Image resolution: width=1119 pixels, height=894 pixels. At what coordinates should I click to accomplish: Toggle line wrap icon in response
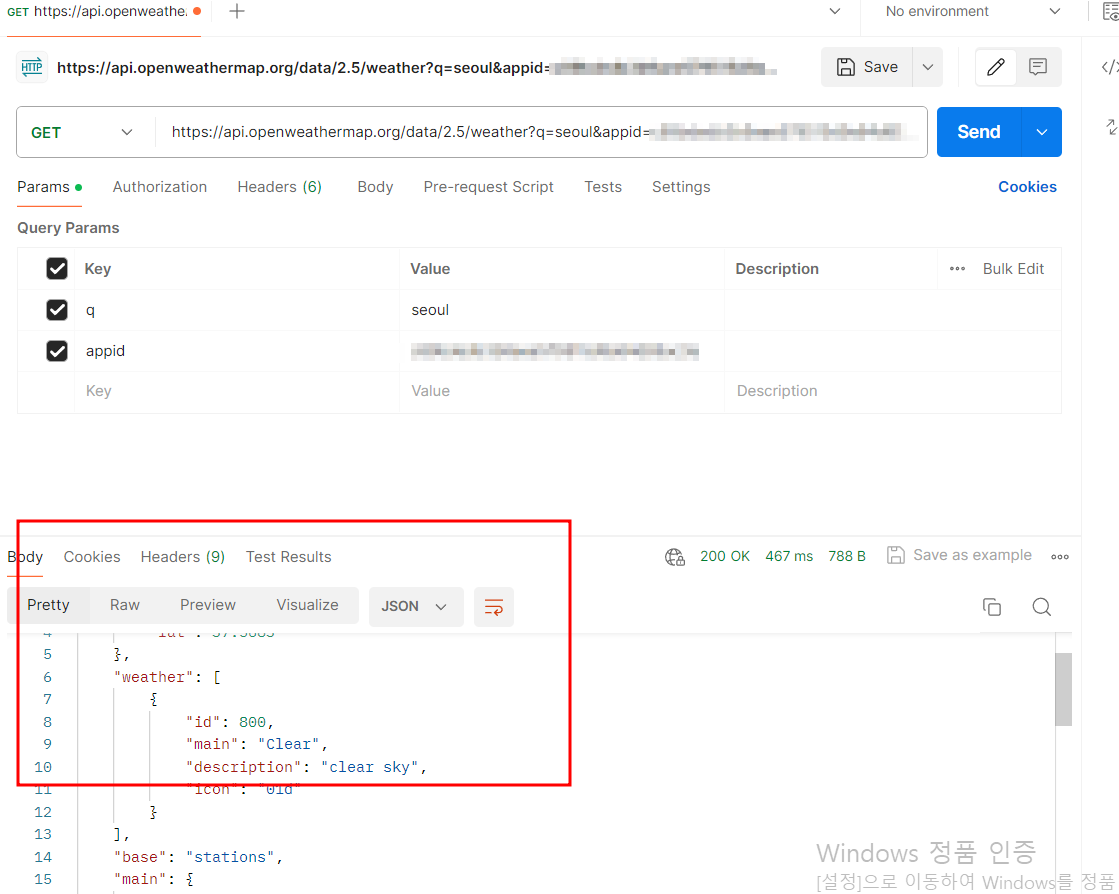point(494,606)
